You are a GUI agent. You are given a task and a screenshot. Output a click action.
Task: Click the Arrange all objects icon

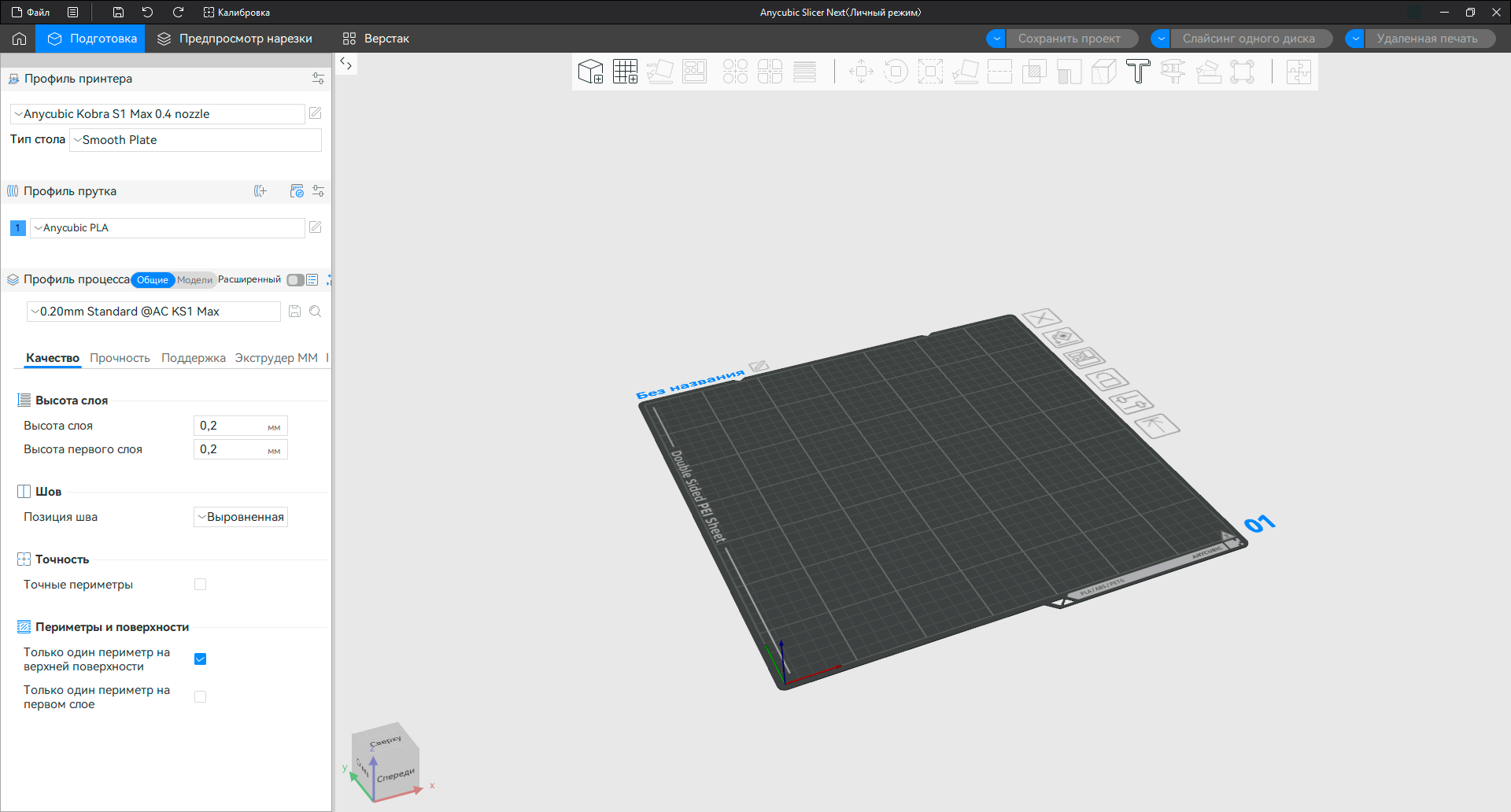(694, 72)
